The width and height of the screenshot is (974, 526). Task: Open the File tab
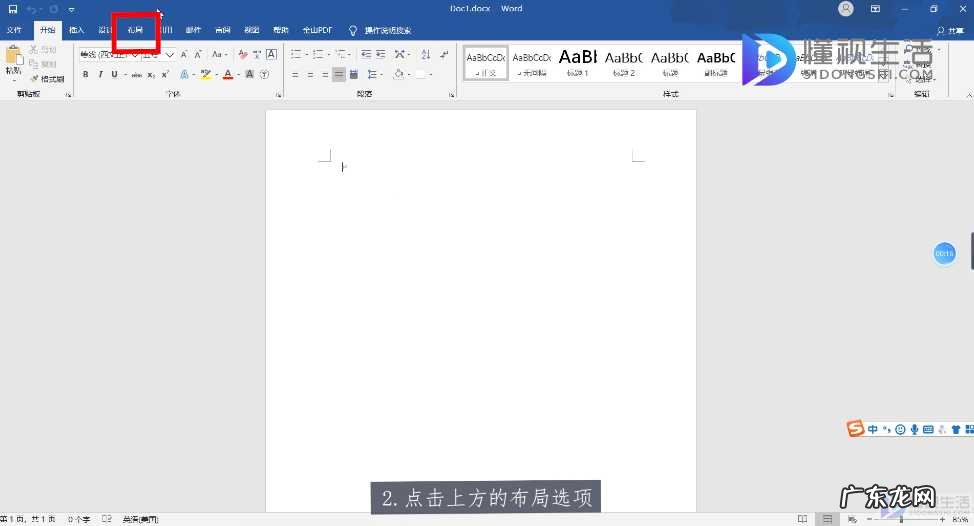14,30
